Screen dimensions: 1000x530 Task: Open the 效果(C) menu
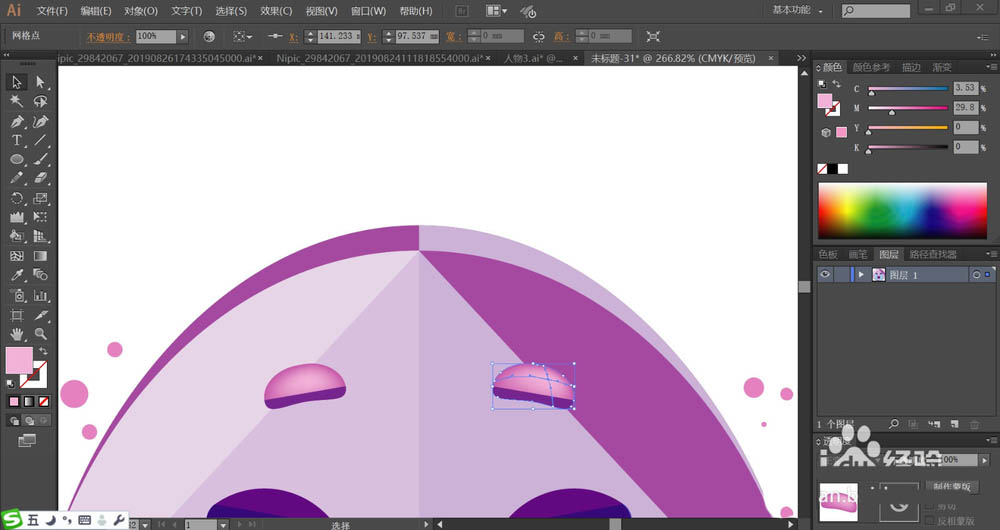(276, 11)
